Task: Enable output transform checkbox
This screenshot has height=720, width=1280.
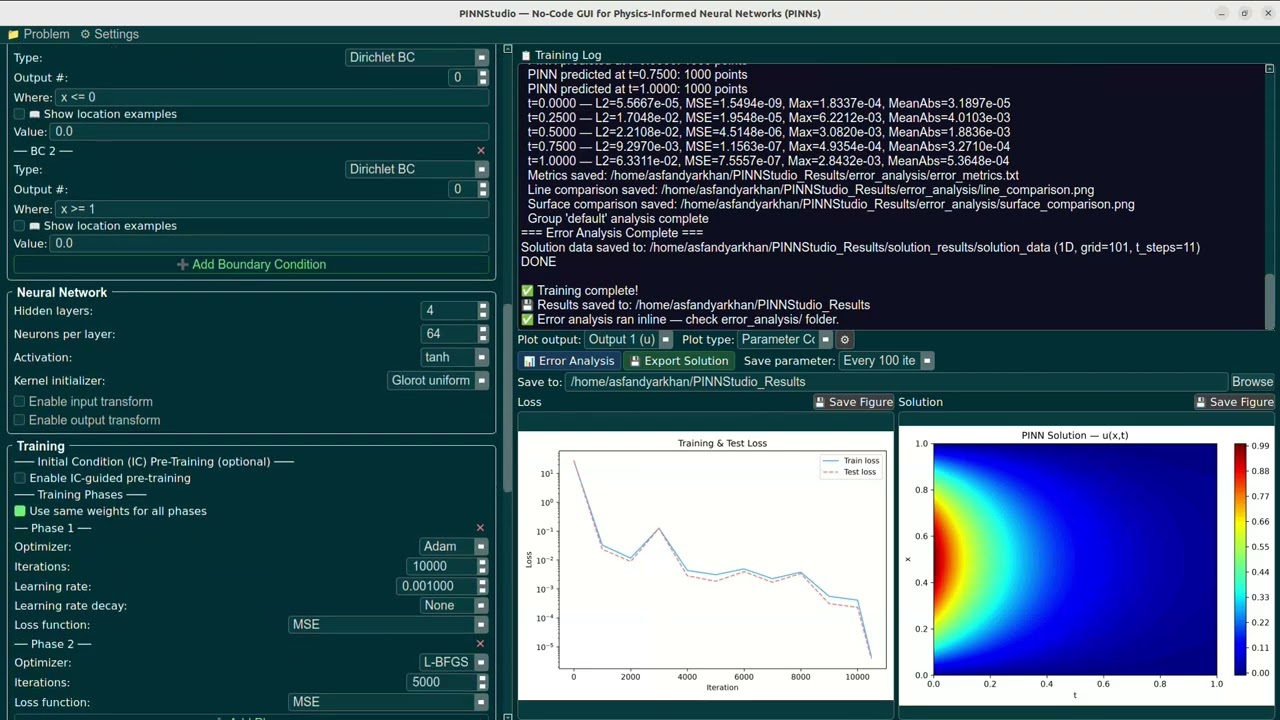Action: point(19,421)
